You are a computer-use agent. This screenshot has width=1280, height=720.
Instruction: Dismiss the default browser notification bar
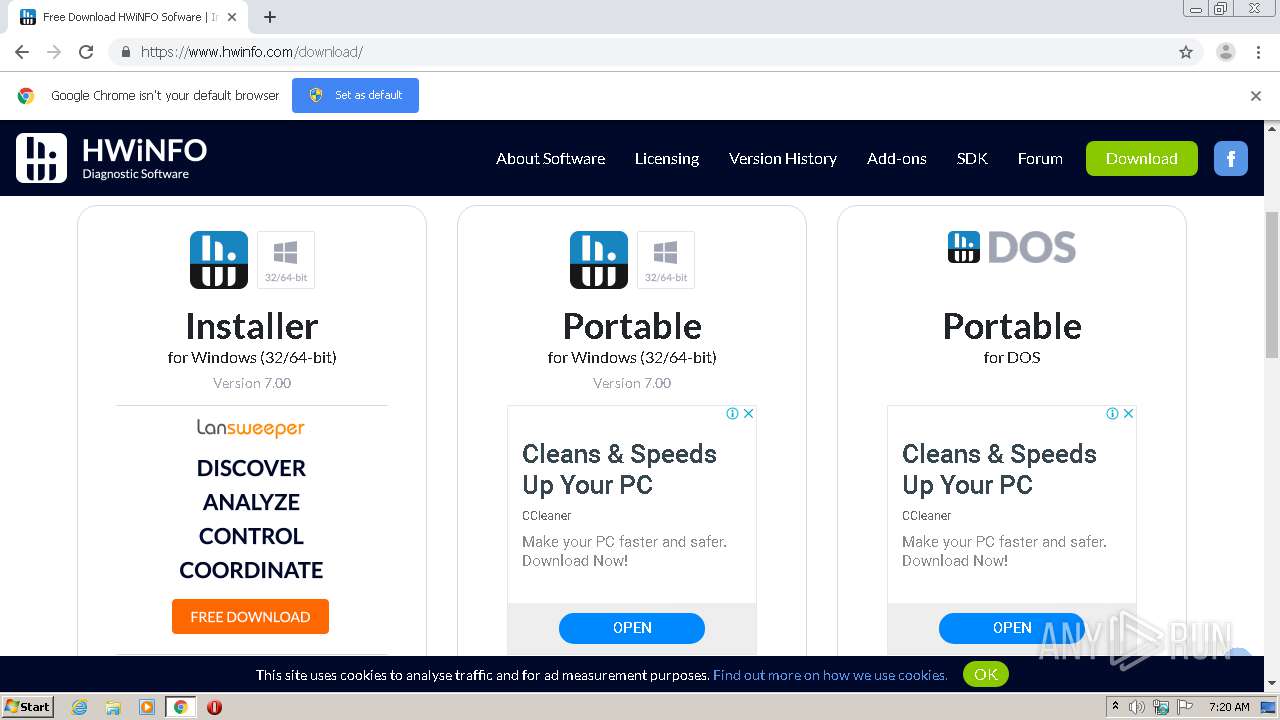[1256, 96]
